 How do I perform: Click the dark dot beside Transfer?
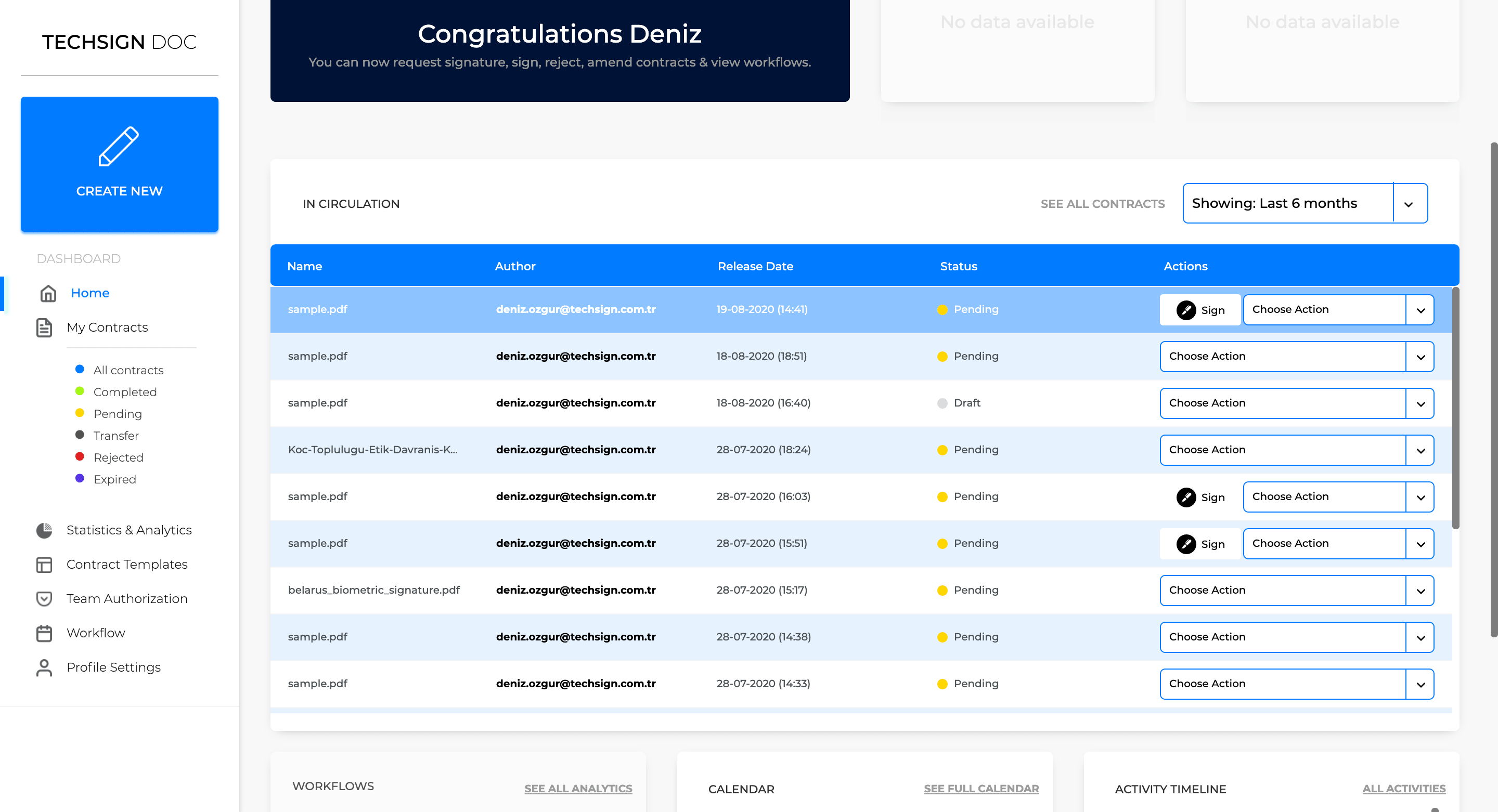(80, 435)
